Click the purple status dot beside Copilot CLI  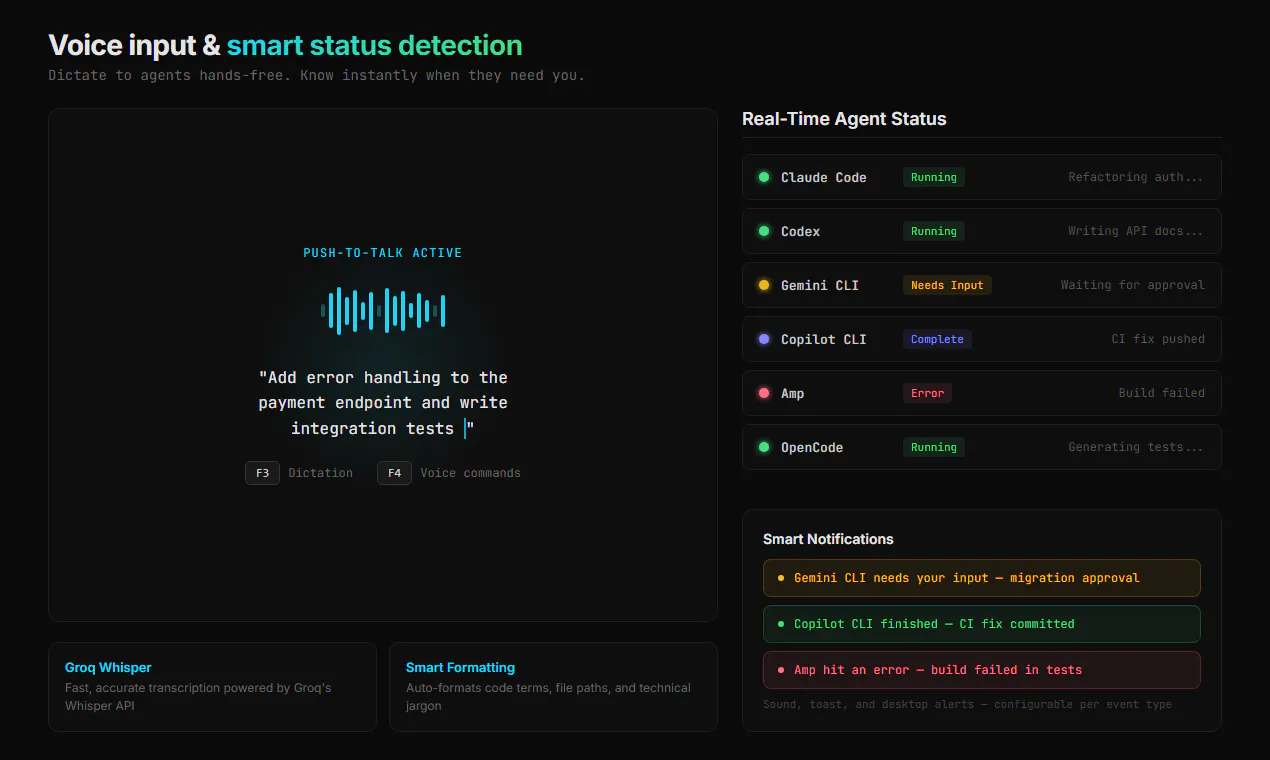click(x=764, y=339)
